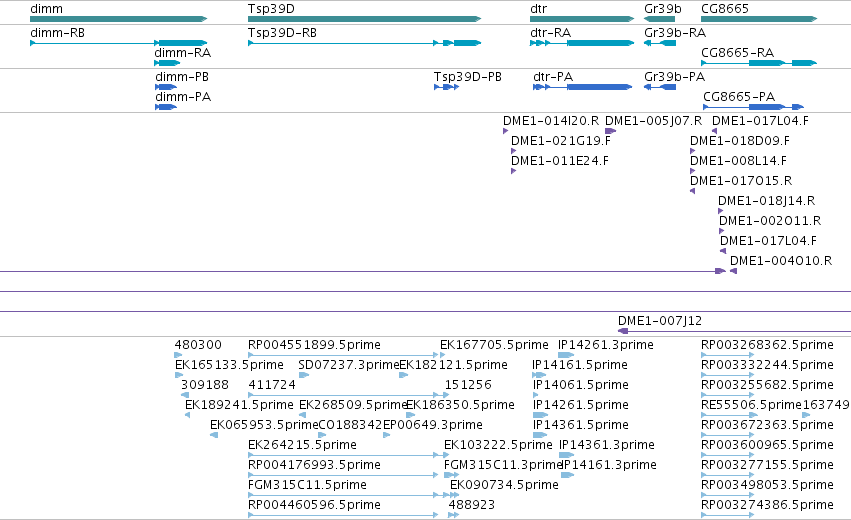Image resolution: width=851 pixels, height=520 pixels.
Task: Click the Tsp39D-RB transcript line
Action: (364, 43)
